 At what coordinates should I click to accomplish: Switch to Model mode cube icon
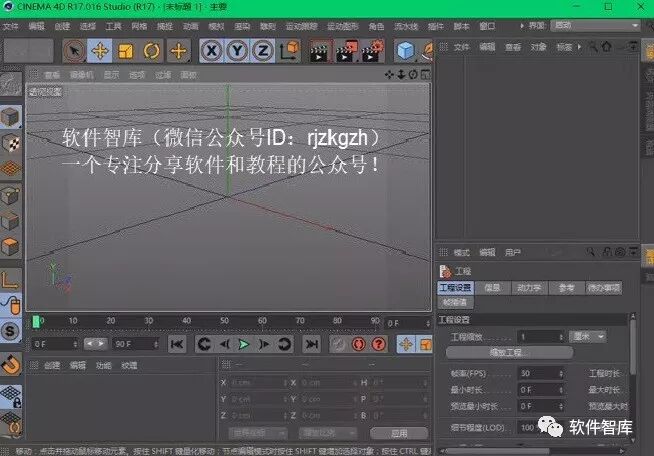coord(10,117)
